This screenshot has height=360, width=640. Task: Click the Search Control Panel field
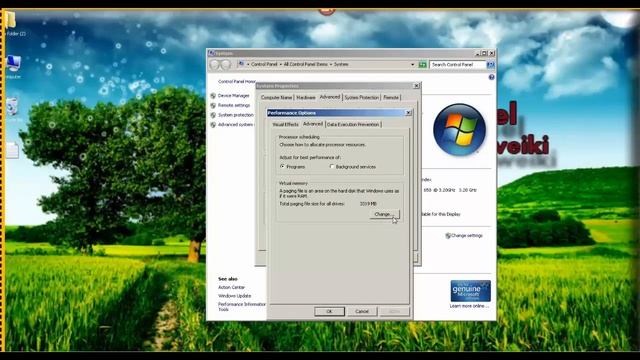click(x=457, y=64)
